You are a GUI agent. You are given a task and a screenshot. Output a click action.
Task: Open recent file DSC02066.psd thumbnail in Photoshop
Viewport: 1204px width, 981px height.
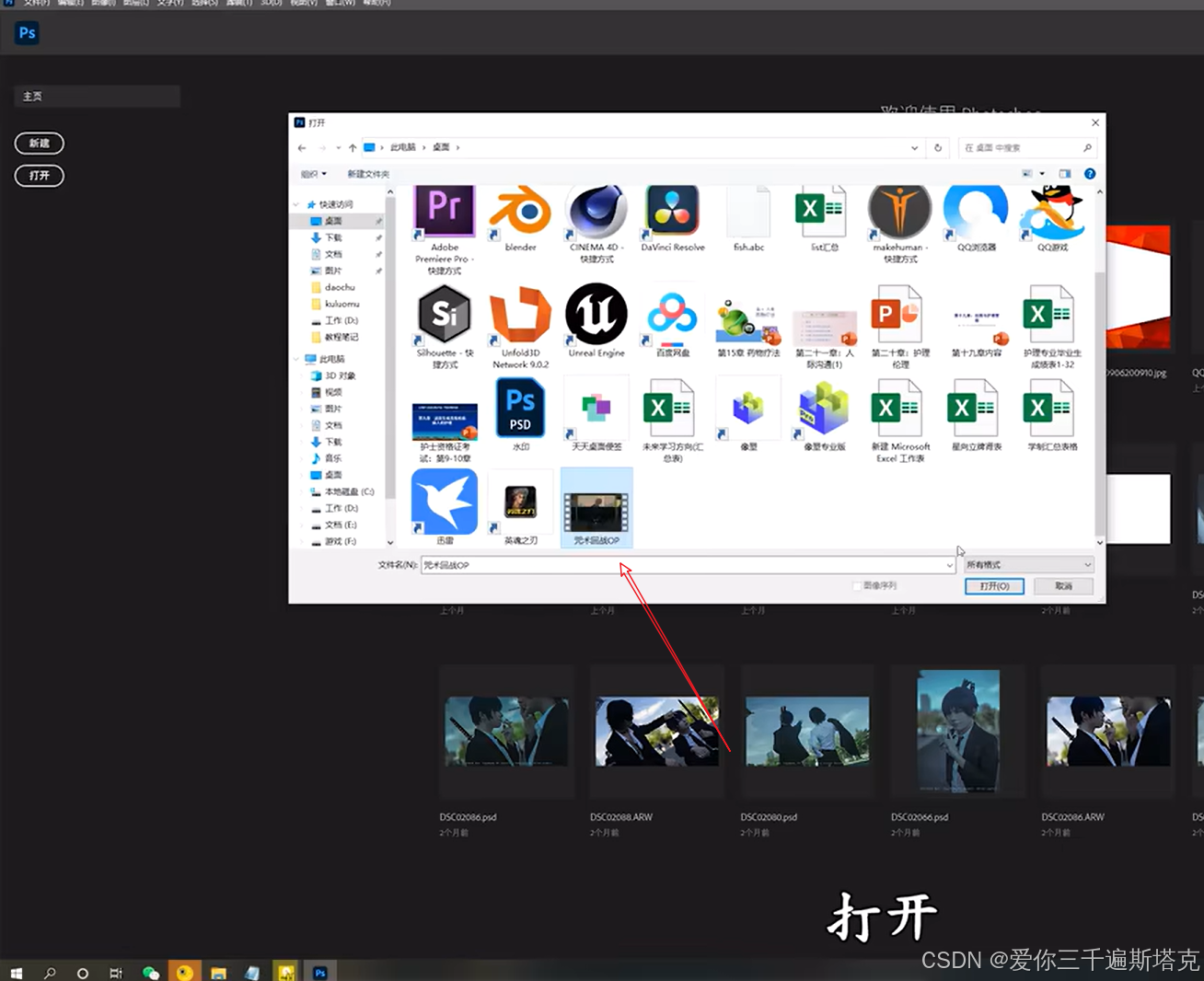[x=958, y=732]
